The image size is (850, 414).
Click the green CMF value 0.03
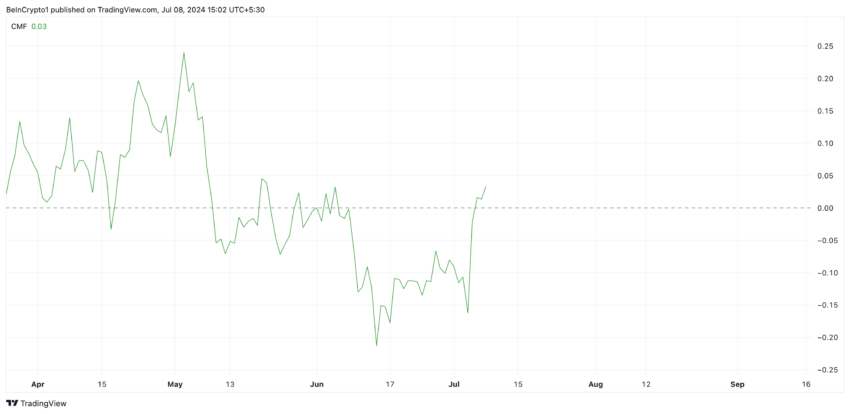tap(39, 26)
